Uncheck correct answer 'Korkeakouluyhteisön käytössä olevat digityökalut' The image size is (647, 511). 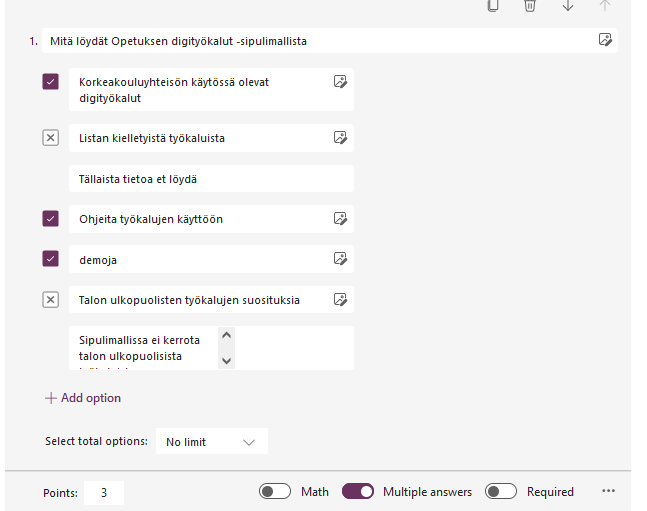pyautogui.click(x=51, y=82)
